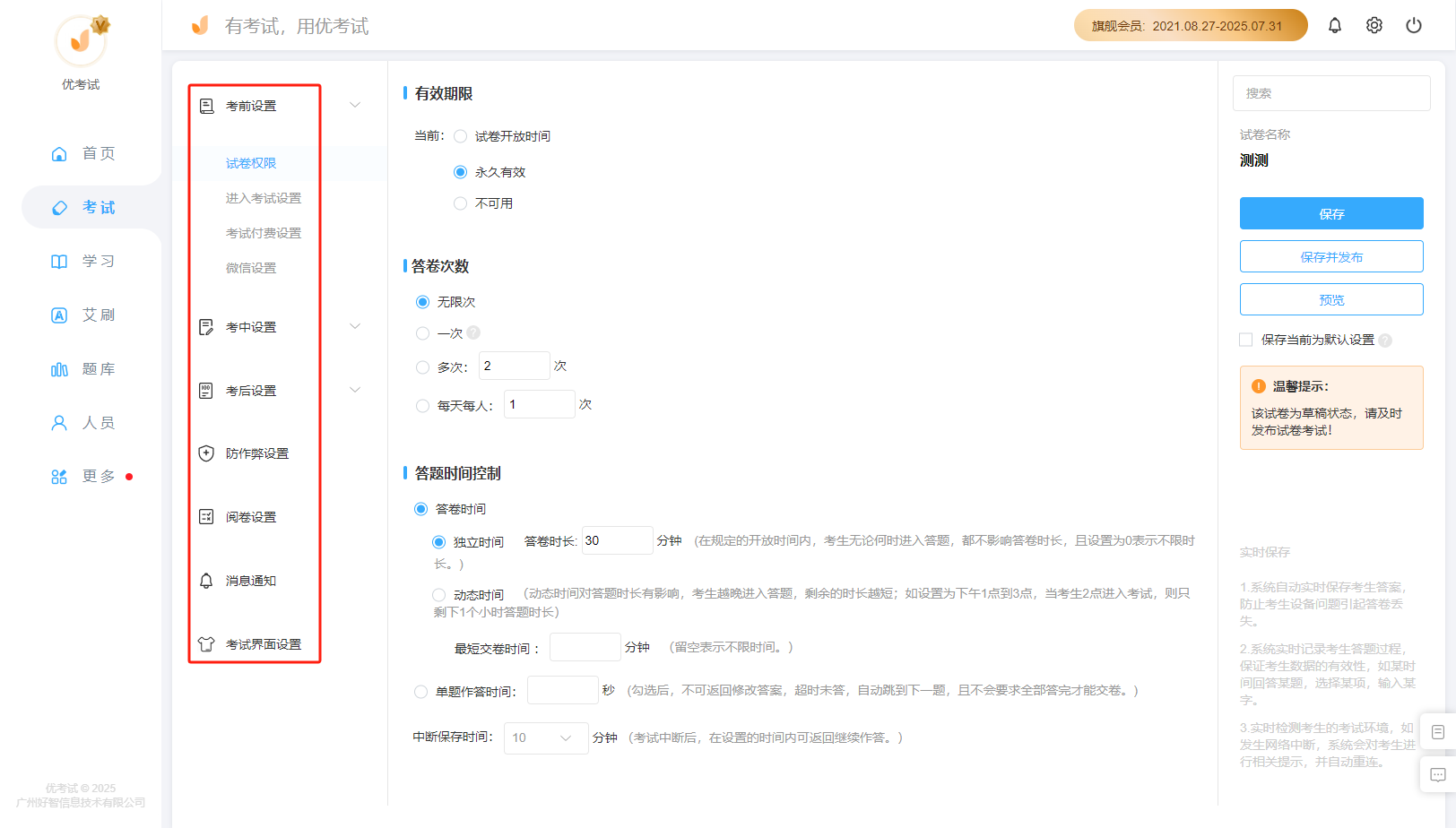Click 保存并发布 button
Image resolution: width=1456 pixels, height=828 pixels.
pyautogui.click(x=1331, y=256)
